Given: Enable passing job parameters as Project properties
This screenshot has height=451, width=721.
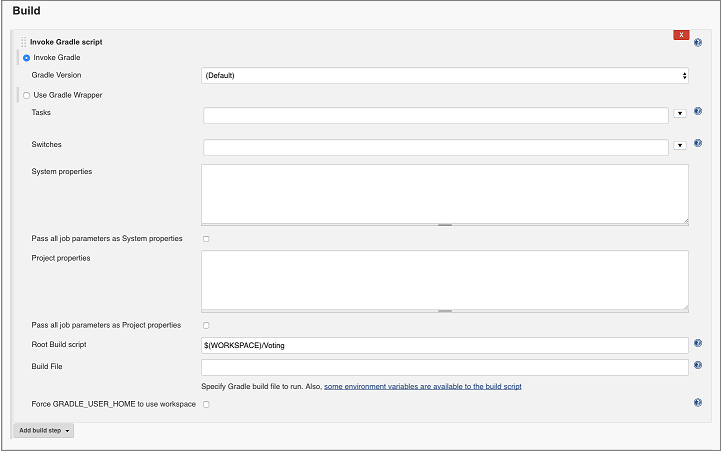Looking at the screenshot, I should [x=206, y=325].
